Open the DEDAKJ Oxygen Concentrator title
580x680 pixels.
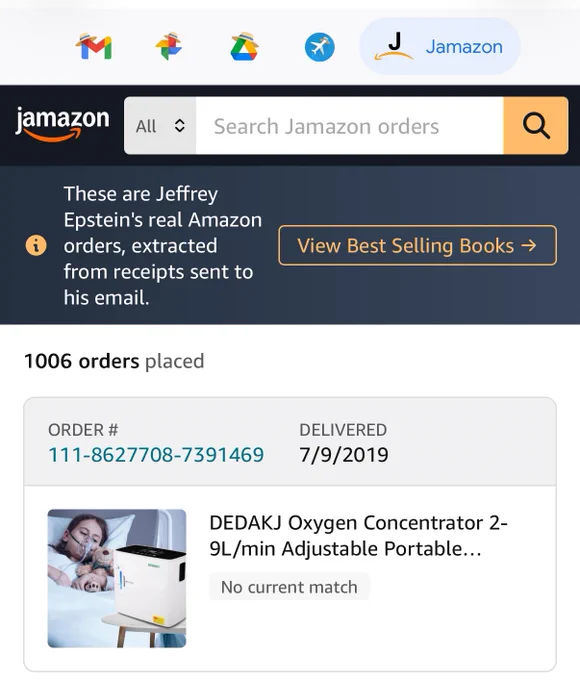[358, 536]
